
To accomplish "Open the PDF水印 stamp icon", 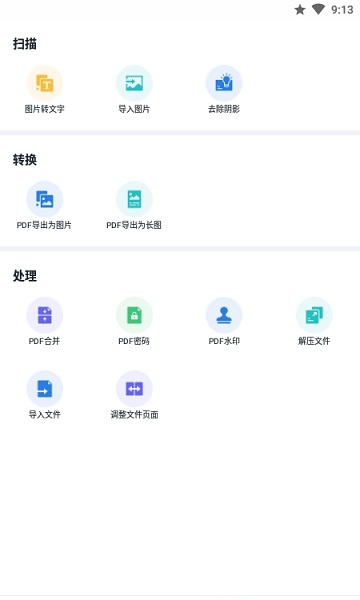I will coord(224,315).
